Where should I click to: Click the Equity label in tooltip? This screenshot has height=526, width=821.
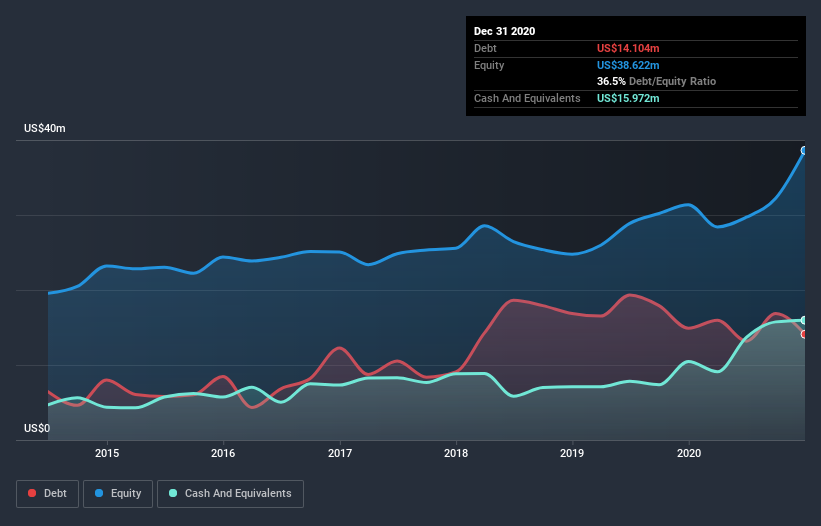489,65
